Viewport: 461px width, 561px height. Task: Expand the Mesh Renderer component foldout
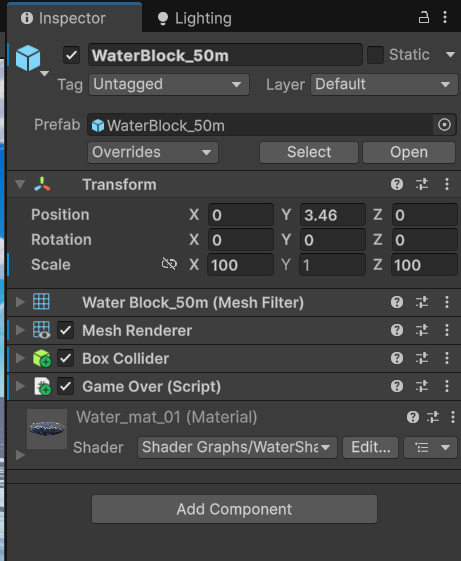(x=20, y=330)
